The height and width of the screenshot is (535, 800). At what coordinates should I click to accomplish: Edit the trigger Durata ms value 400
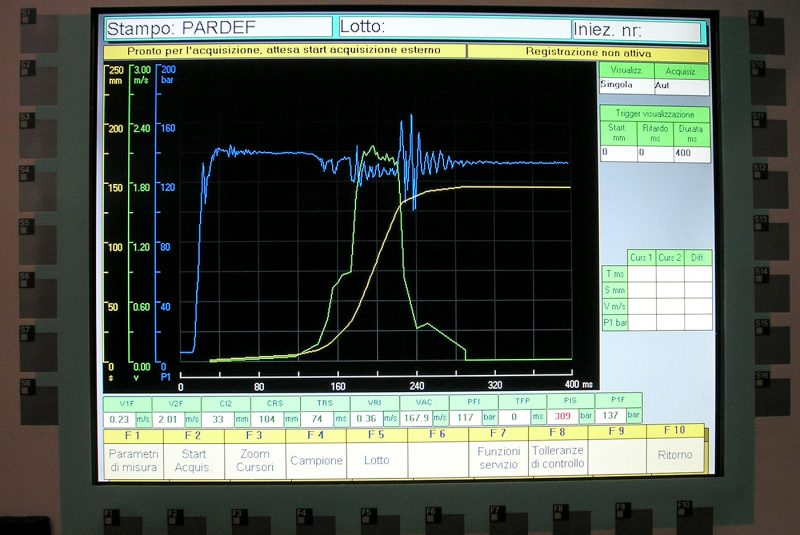tap(691, 153)
